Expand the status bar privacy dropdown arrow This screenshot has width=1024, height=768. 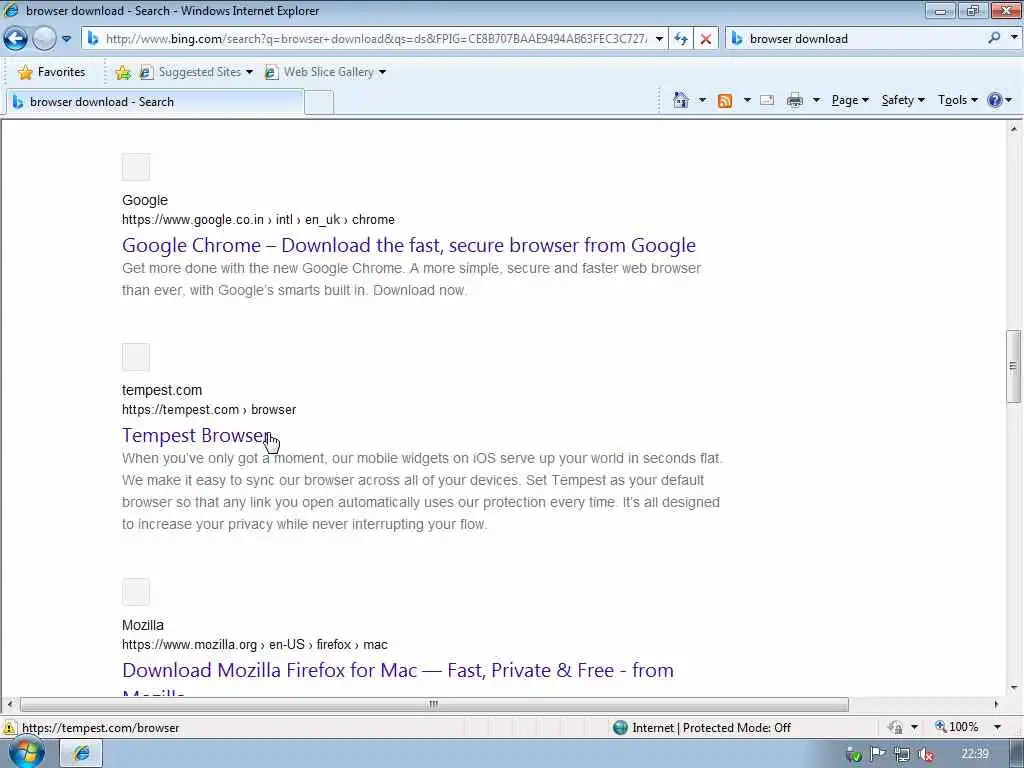tap(914, 727)
